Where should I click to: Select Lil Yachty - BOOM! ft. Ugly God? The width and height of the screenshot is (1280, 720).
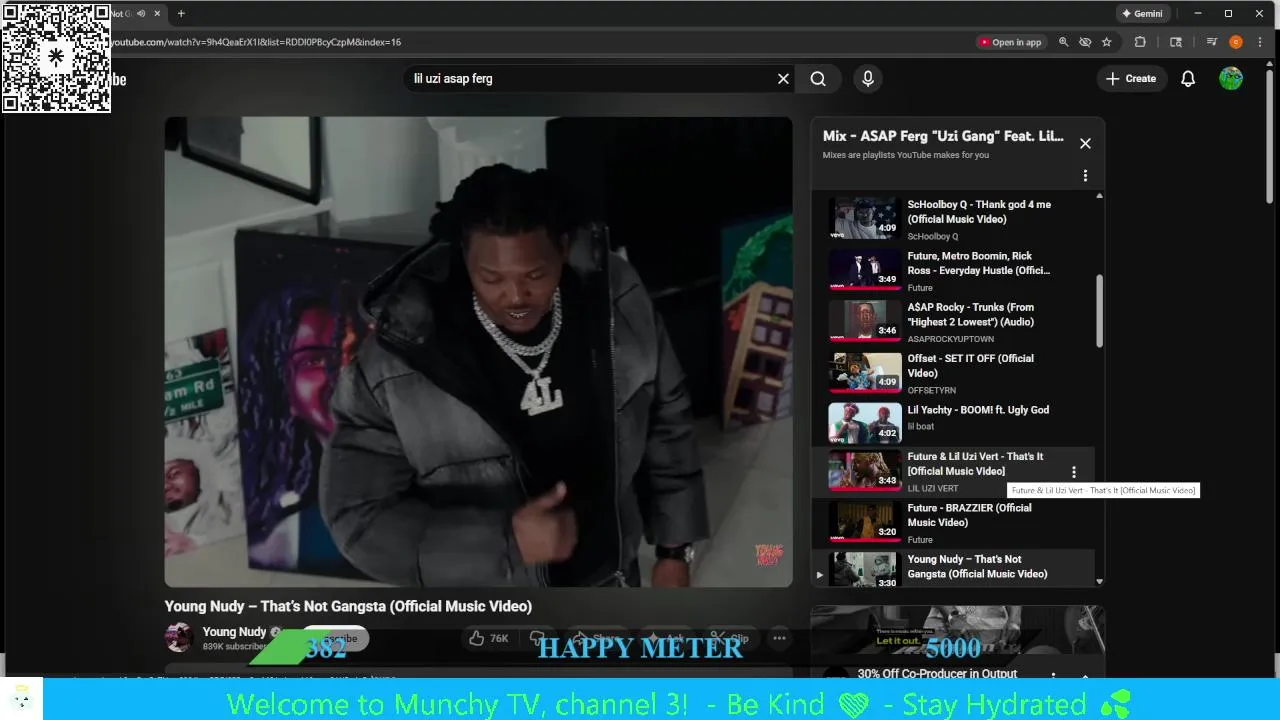tap(953, 421)
